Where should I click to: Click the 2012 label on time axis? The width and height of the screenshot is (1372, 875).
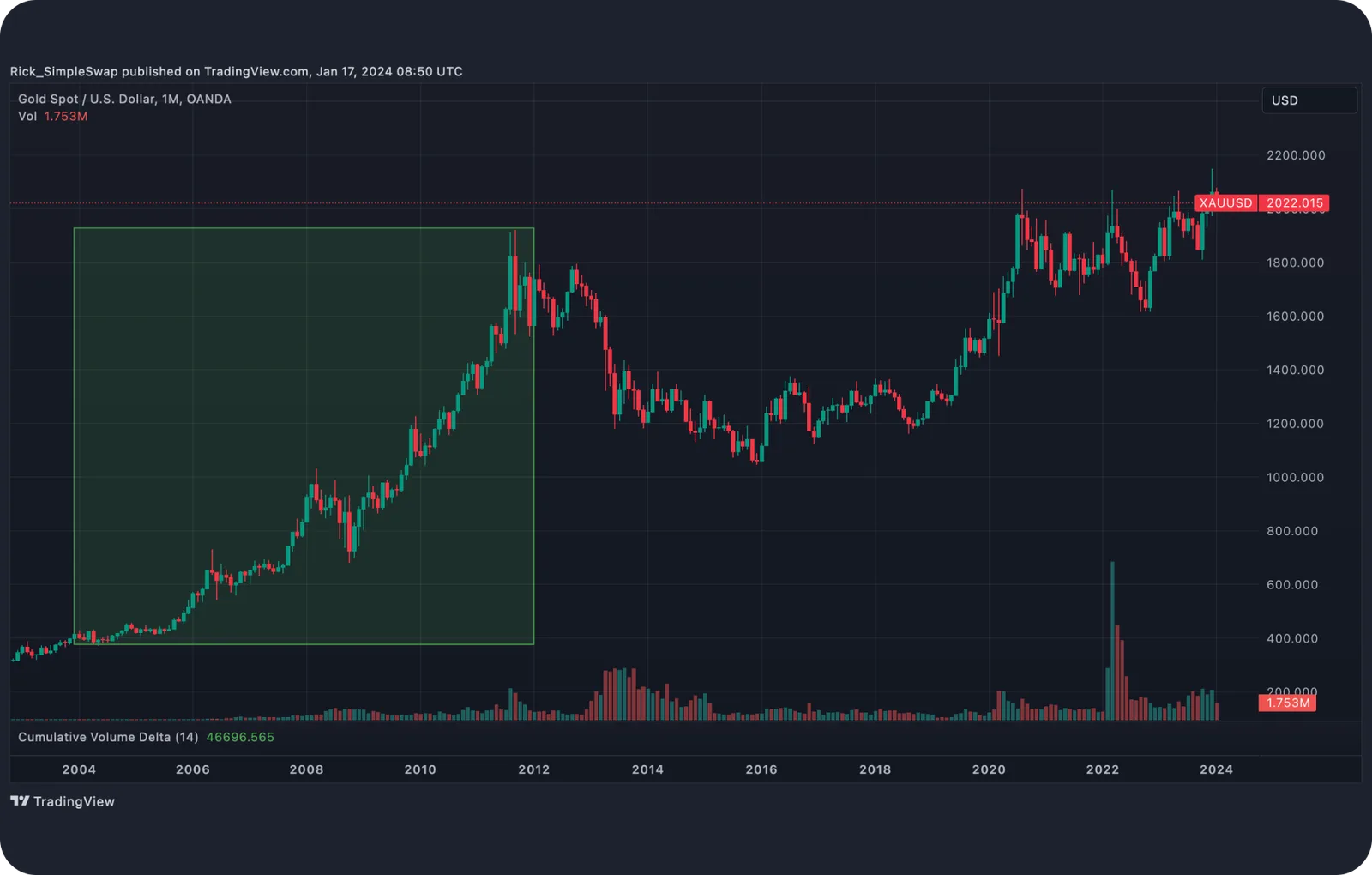(x=533, y=769)
